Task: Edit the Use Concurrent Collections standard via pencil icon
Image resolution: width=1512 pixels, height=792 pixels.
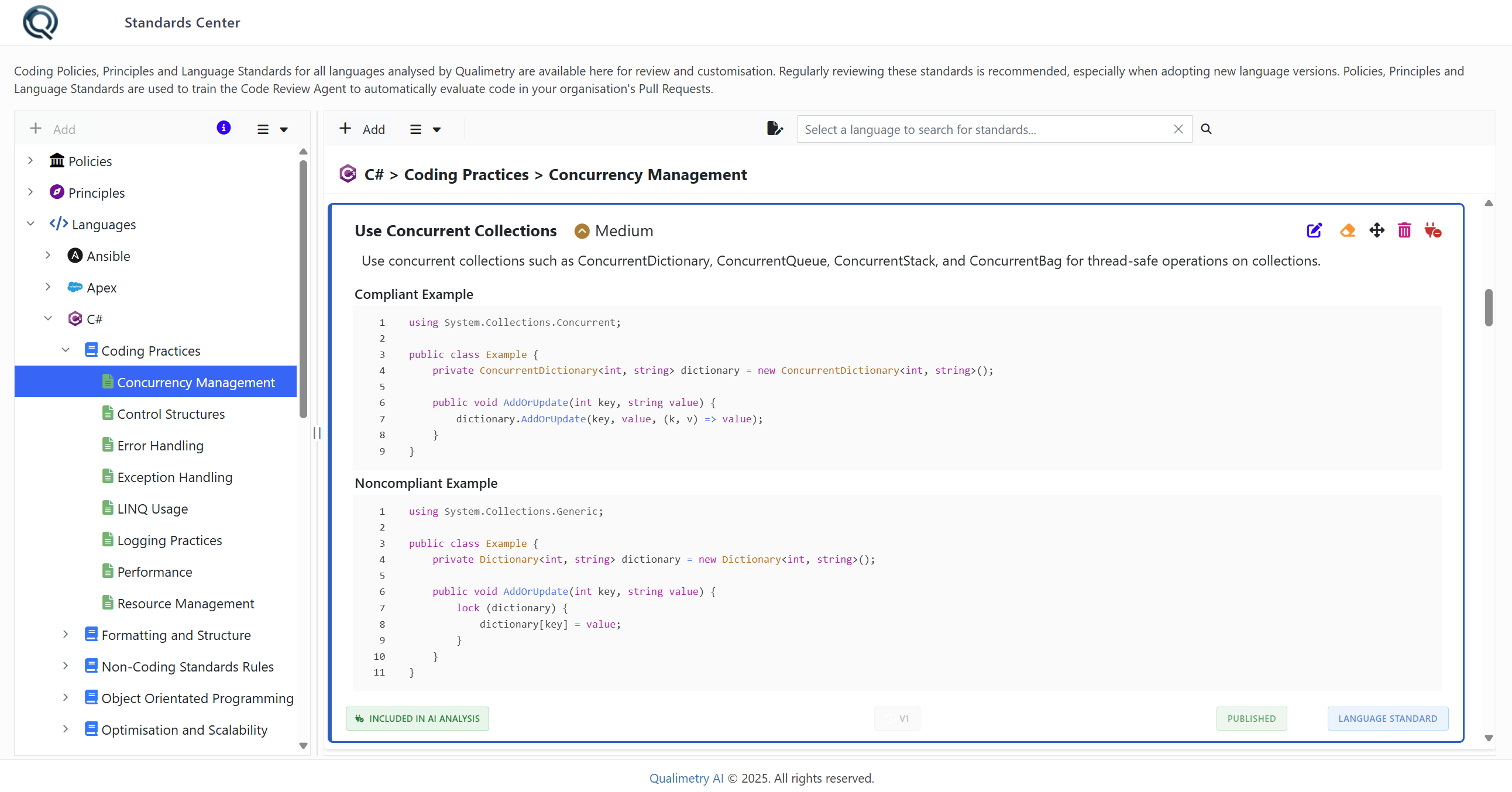Action: click(1314, 230)
